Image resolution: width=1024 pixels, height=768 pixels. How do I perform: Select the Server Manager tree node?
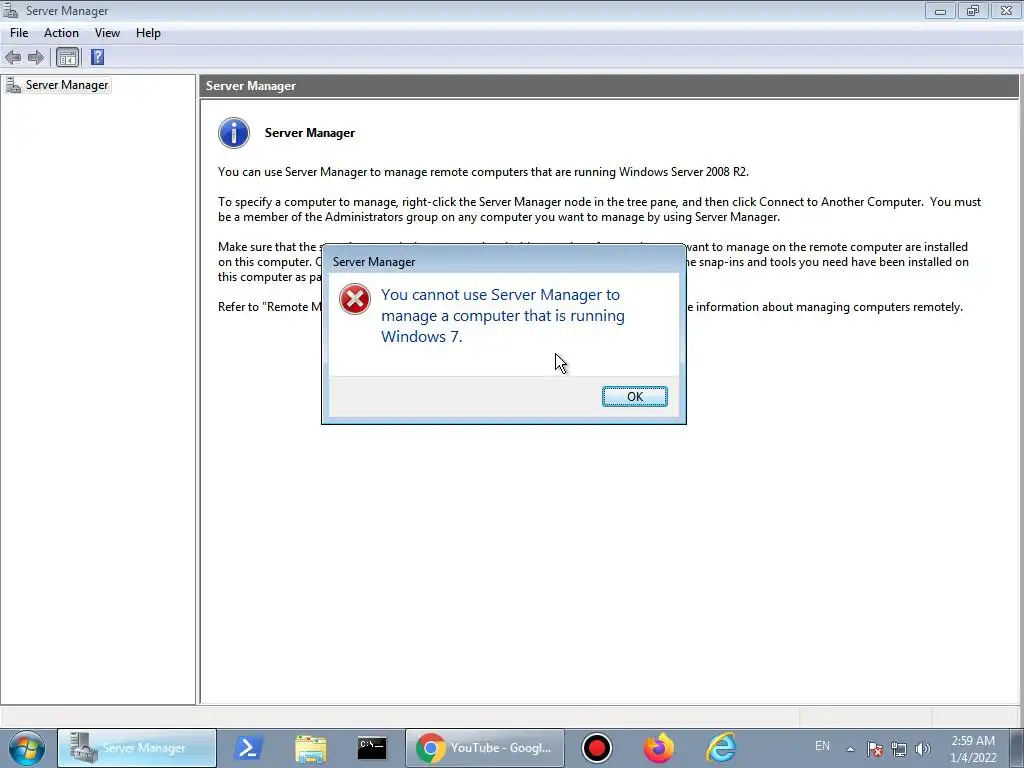(x=57, y=85)
